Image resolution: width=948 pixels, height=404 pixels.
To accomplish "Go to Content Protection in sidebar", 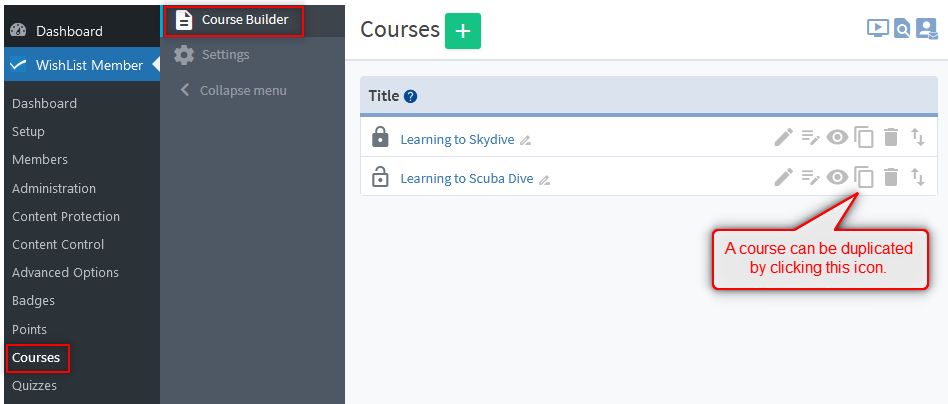I will (66, 216).
